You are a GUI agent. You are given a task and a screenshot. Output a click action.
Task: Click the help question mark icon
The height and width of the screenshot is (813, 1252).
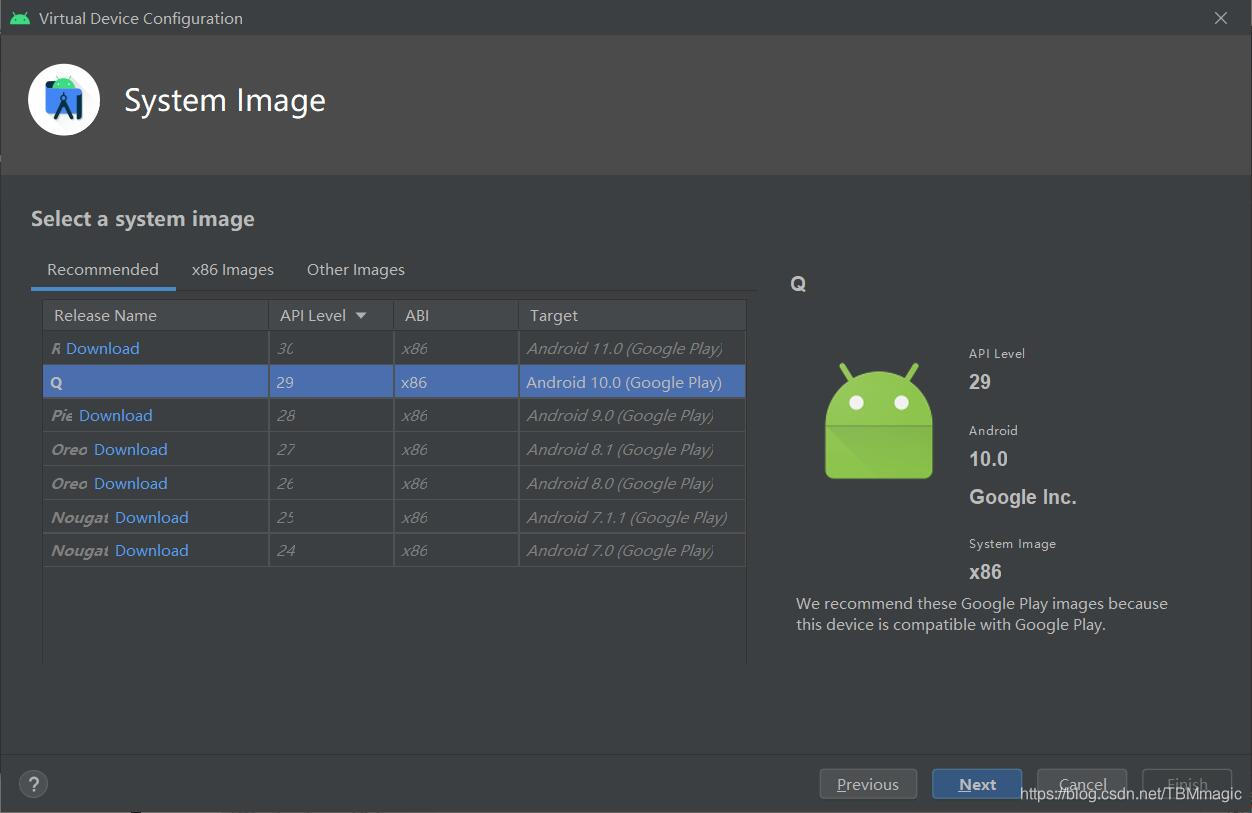[33, 784]
